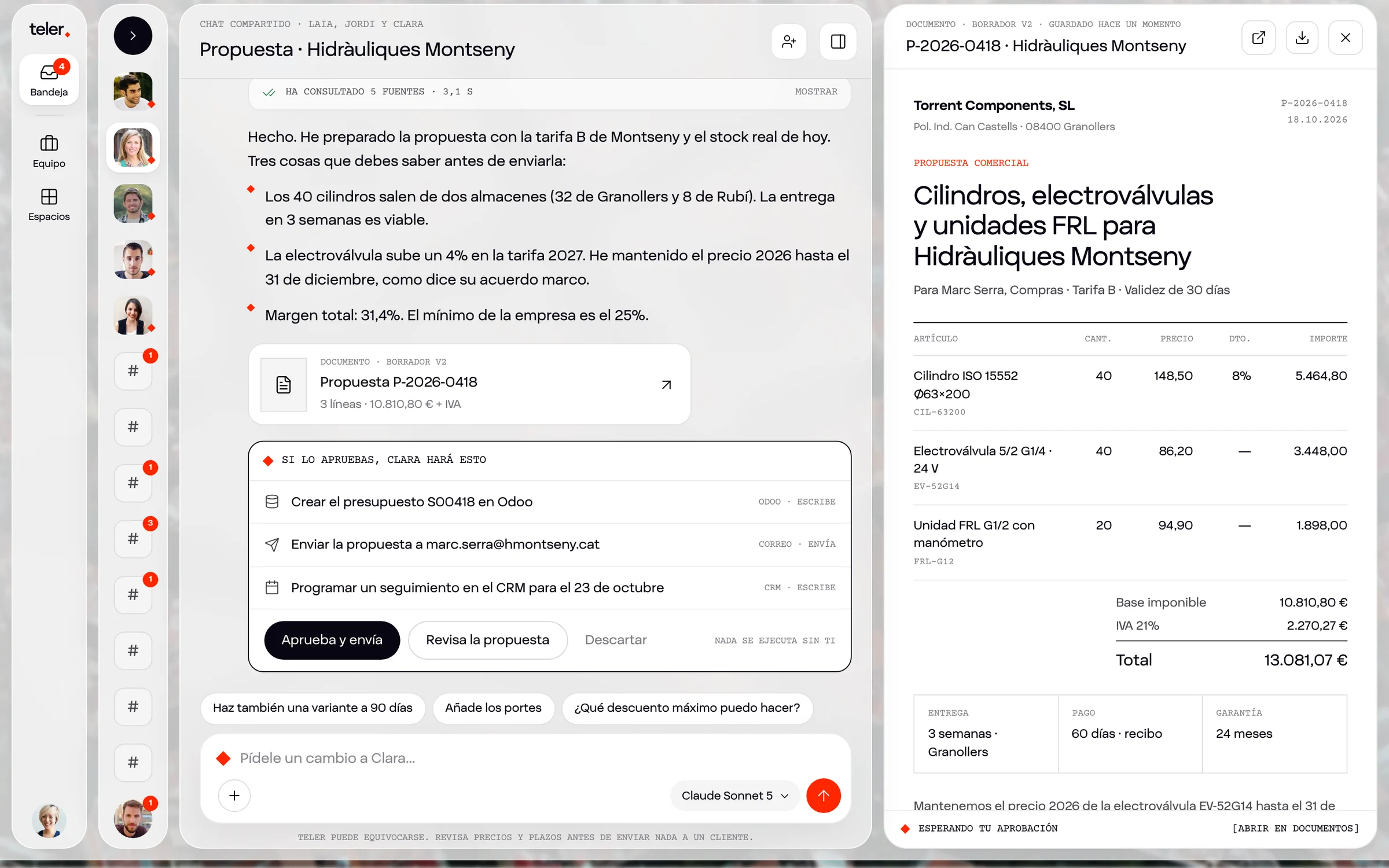Open Espacios section

click(49, 205)
